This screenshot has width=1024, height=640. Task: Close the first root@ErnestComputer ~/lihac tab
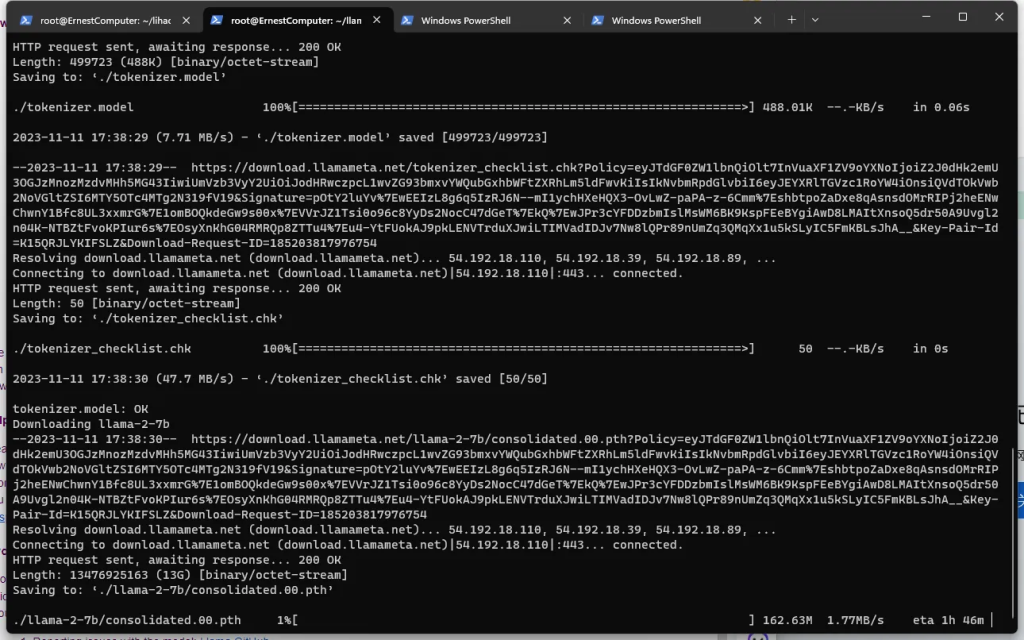(186, 20)
